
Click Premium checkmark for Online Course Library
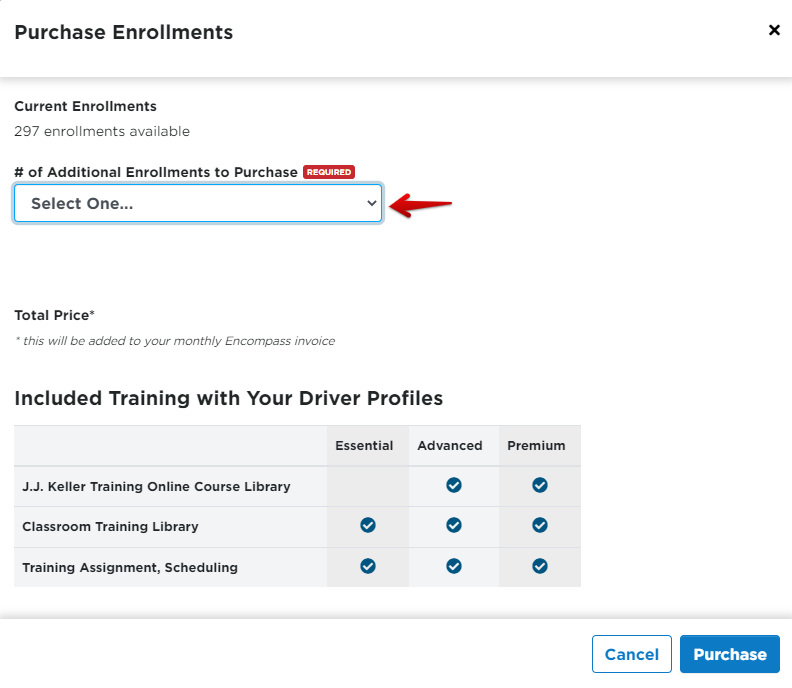pyautogui.click(x=539, y=485)
